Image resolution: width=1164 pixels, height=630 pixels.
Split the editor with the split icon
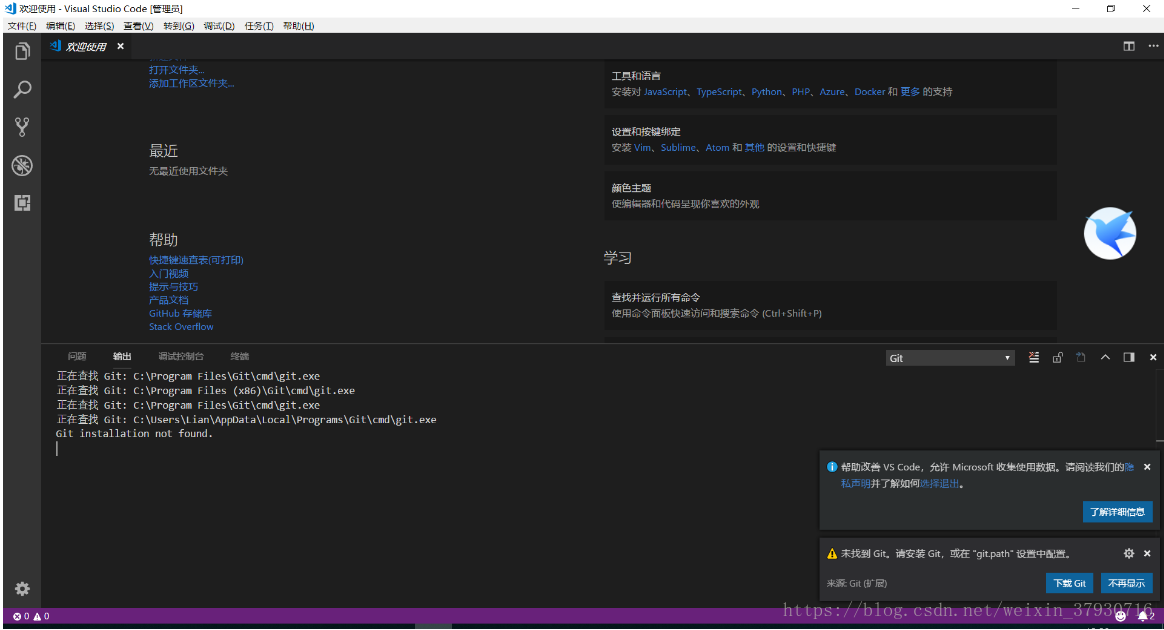coord(1128,46)
